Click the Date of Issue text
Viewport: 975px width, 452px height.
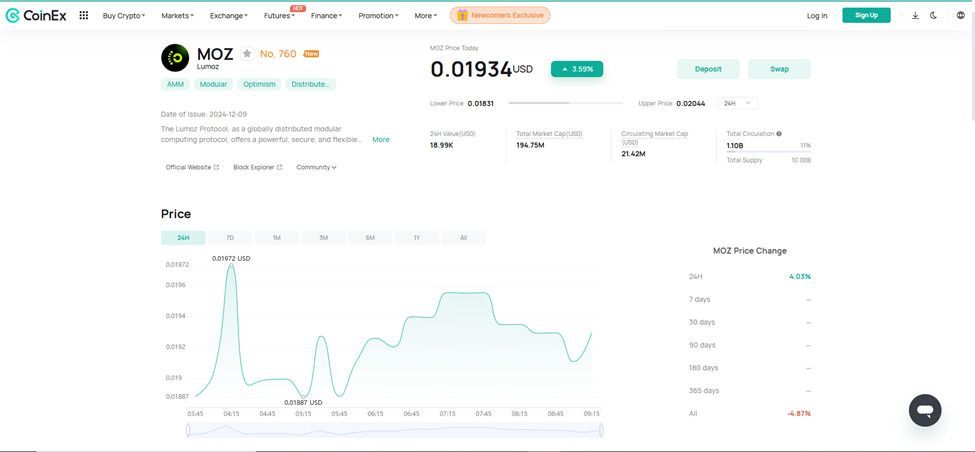[204, 114]
